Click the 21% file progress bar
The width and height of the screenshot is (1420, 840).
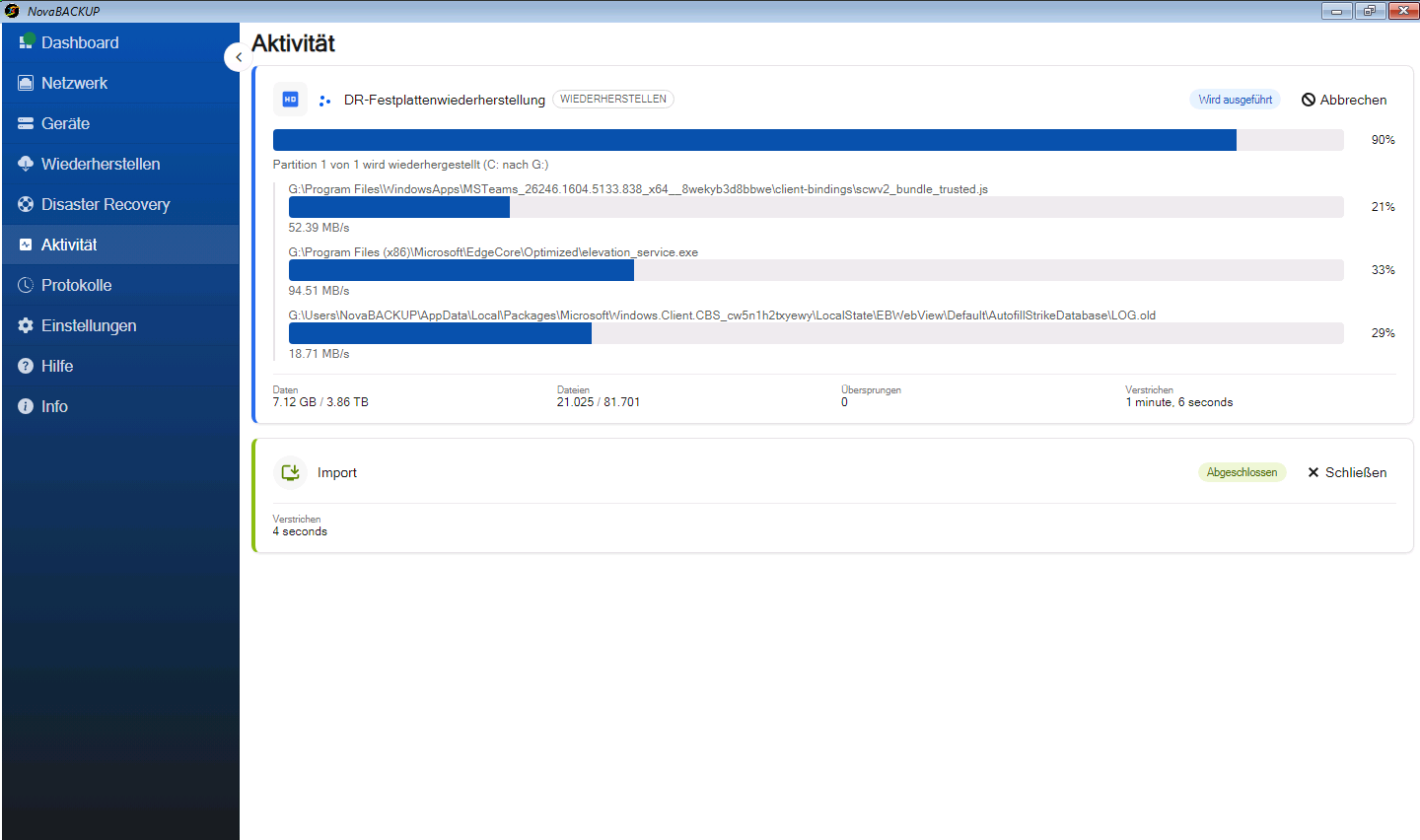pos(816,207)
